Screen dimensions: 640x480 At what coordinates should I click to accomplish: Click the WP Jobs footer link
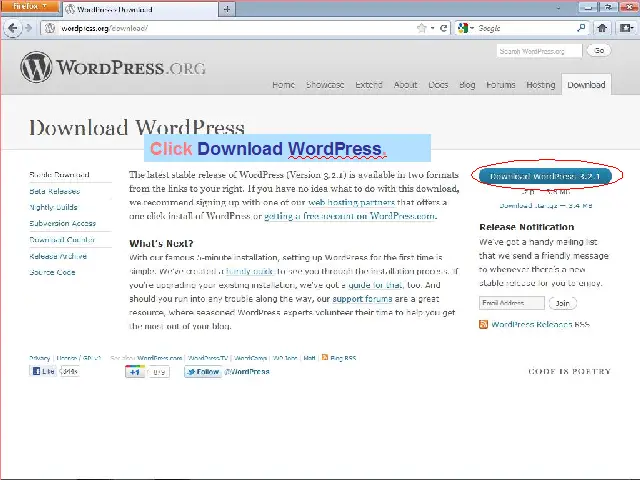(285, 358)
